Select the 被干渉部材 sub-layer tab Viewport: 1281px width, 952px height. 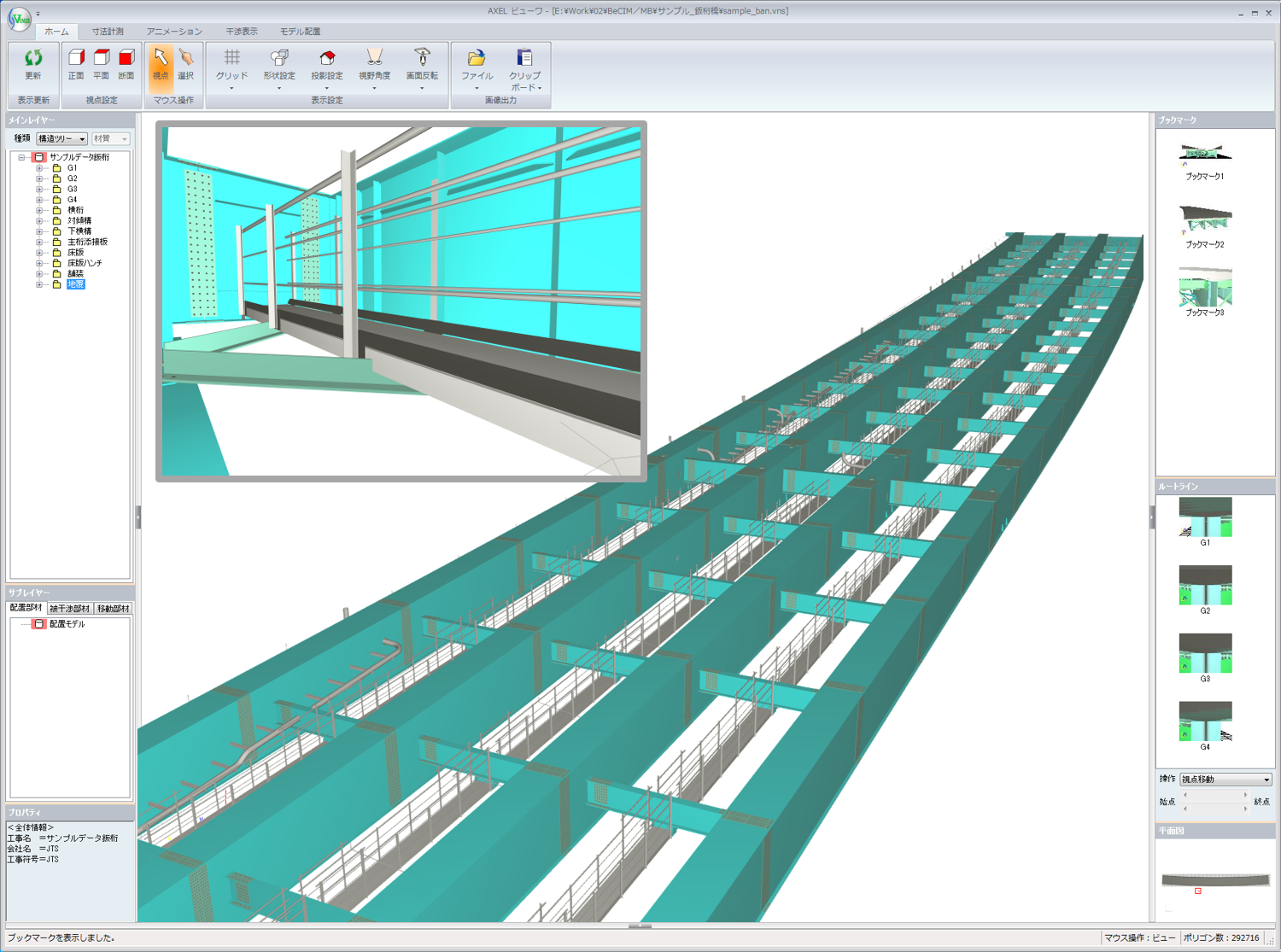pyautogui.click(x=69, y=609)
